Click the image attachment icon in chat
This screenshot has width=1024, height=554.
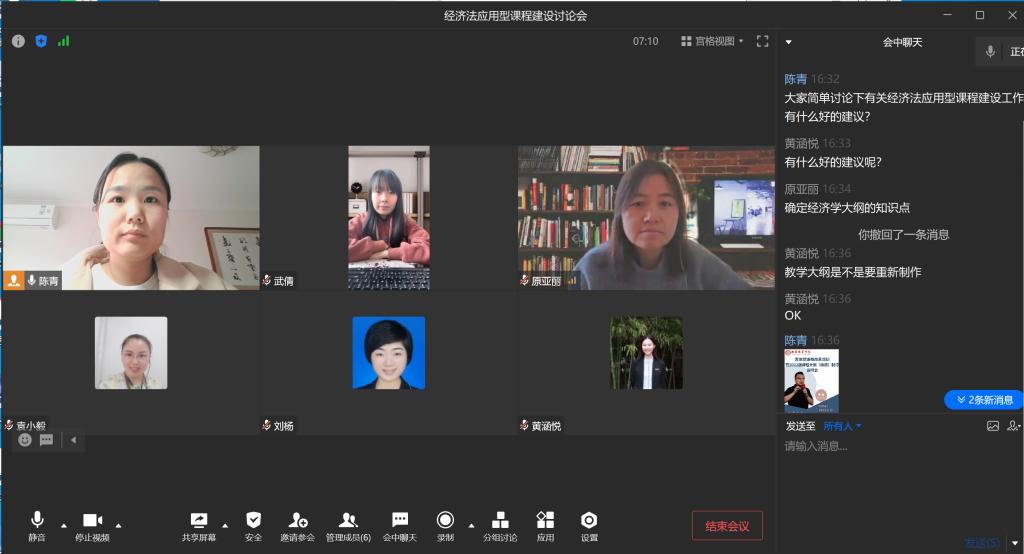(993, 426)
